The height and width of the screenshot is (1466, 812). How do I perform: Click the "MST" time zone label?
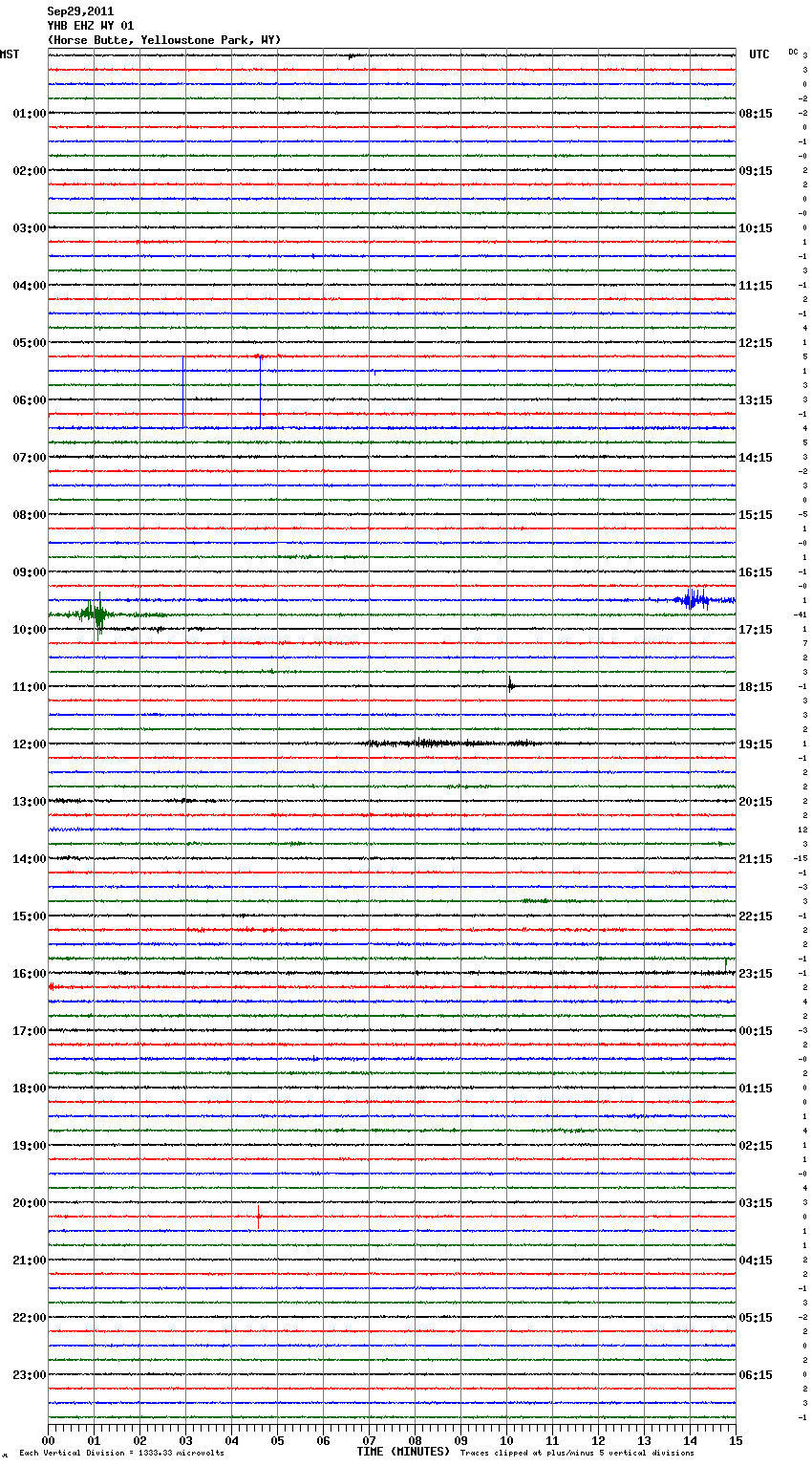point(10,54)
